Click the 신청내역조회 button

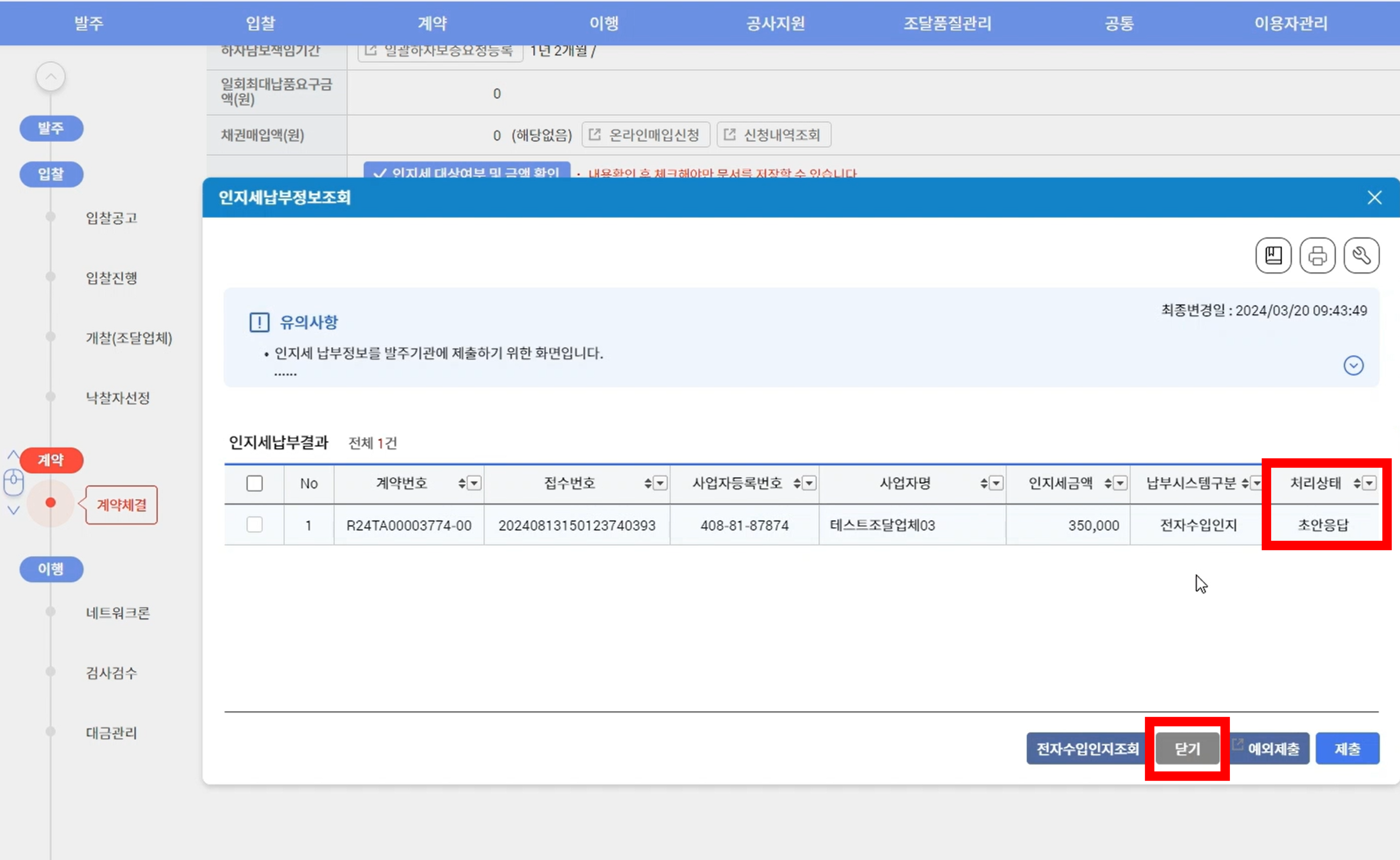774,135
